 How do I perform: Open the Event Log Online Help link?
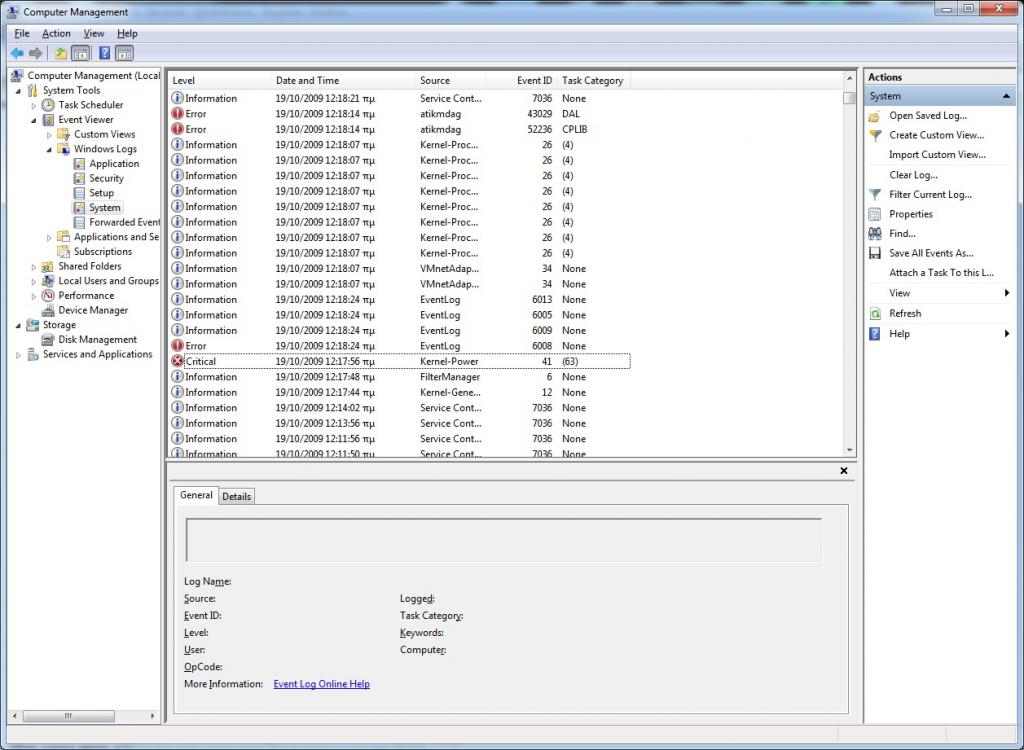click(x=321, y=684)
